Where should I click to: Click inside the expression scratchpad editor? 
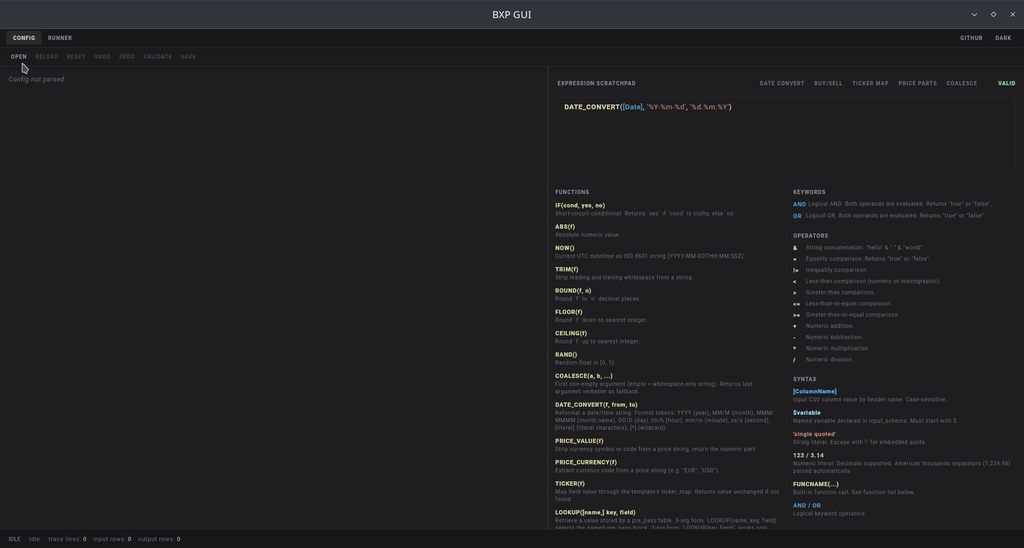click(786, 136)
